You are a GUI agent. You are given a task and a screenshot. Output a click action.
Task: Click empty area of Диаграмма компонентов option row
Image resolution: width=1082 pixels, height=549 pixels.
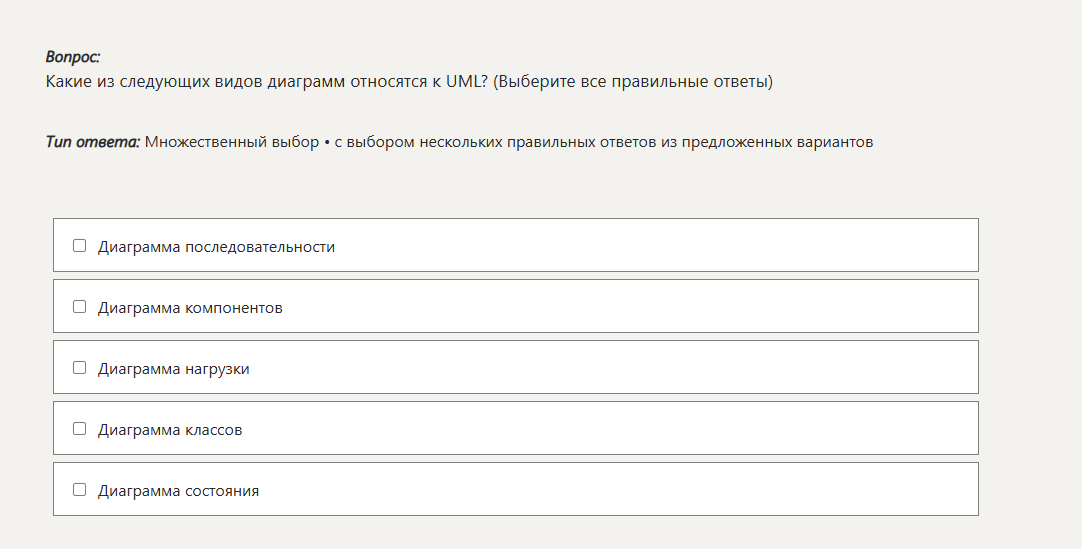650,306
